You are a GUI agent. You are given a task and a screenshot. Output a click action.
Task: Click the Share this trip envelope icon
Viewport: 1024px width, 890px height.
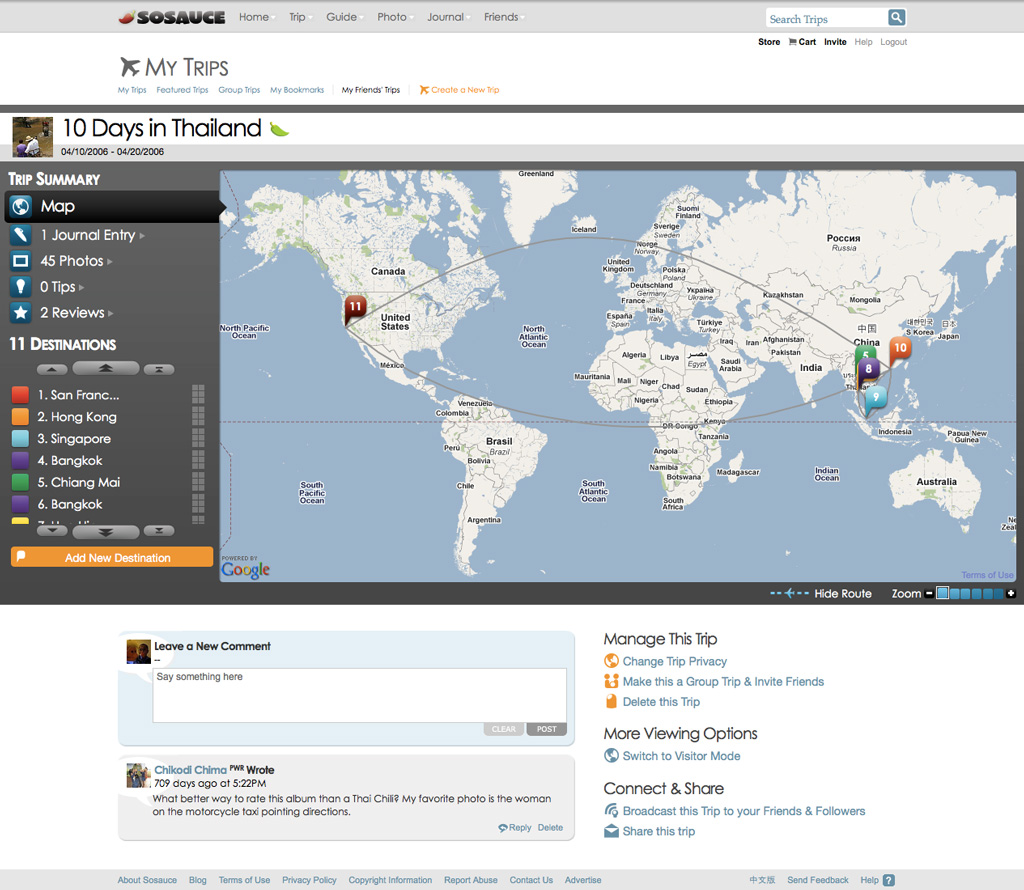pos(611,831)
